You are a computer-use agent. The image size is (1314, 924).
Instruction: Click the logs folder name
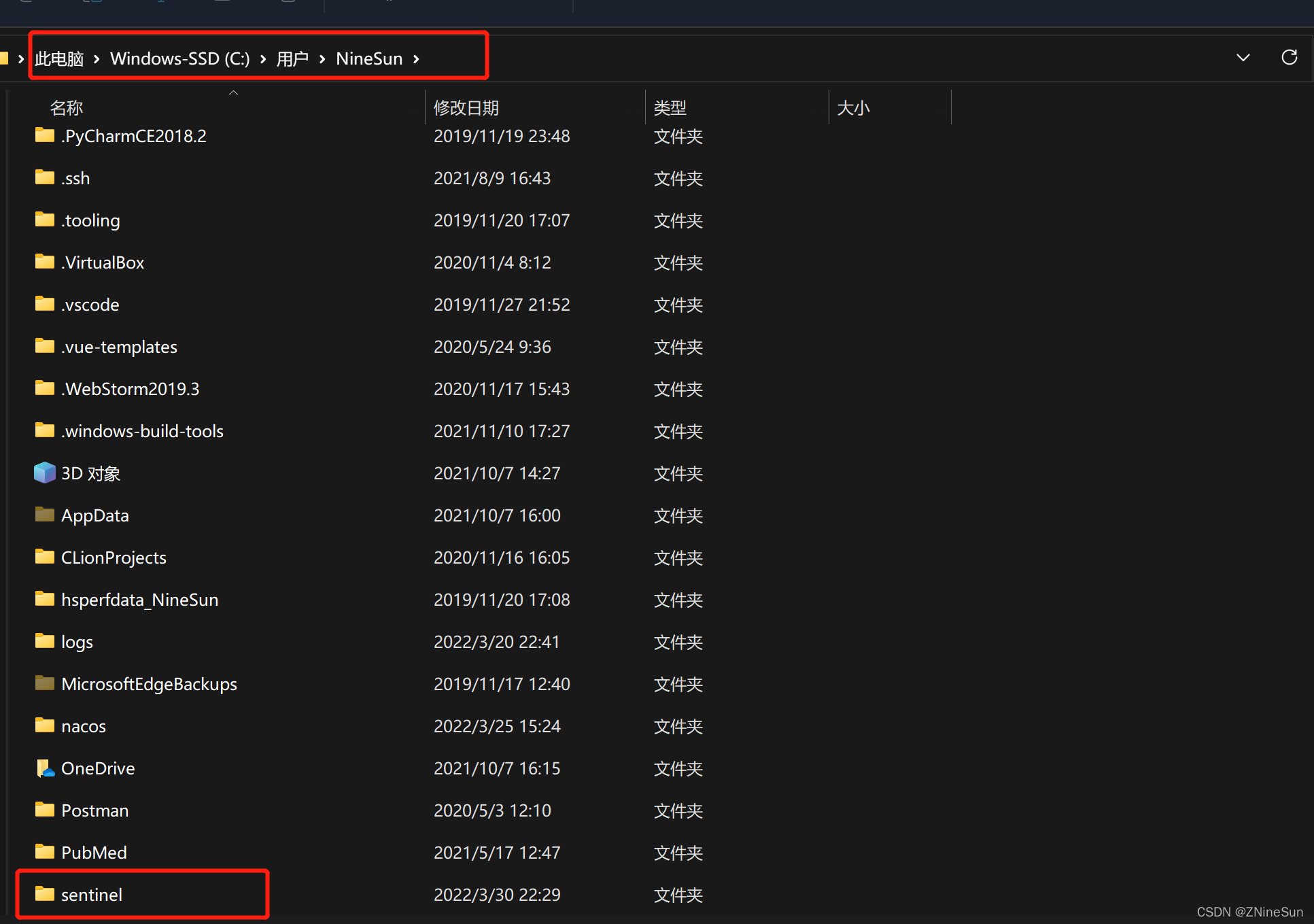coord(77,642)
